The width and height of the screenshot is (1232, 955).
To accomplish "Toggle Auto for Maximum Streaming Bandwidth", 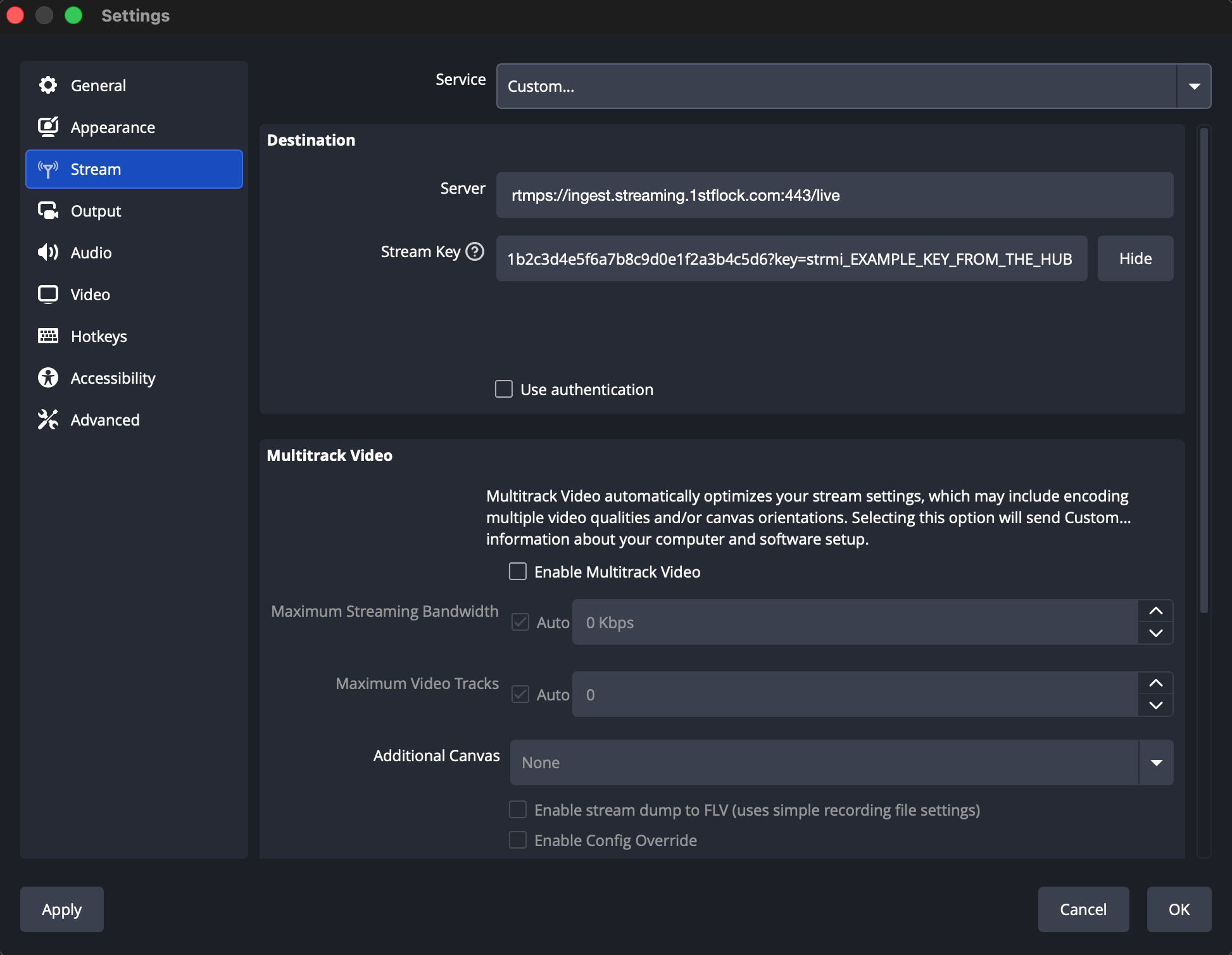I will tap(520, 622).
